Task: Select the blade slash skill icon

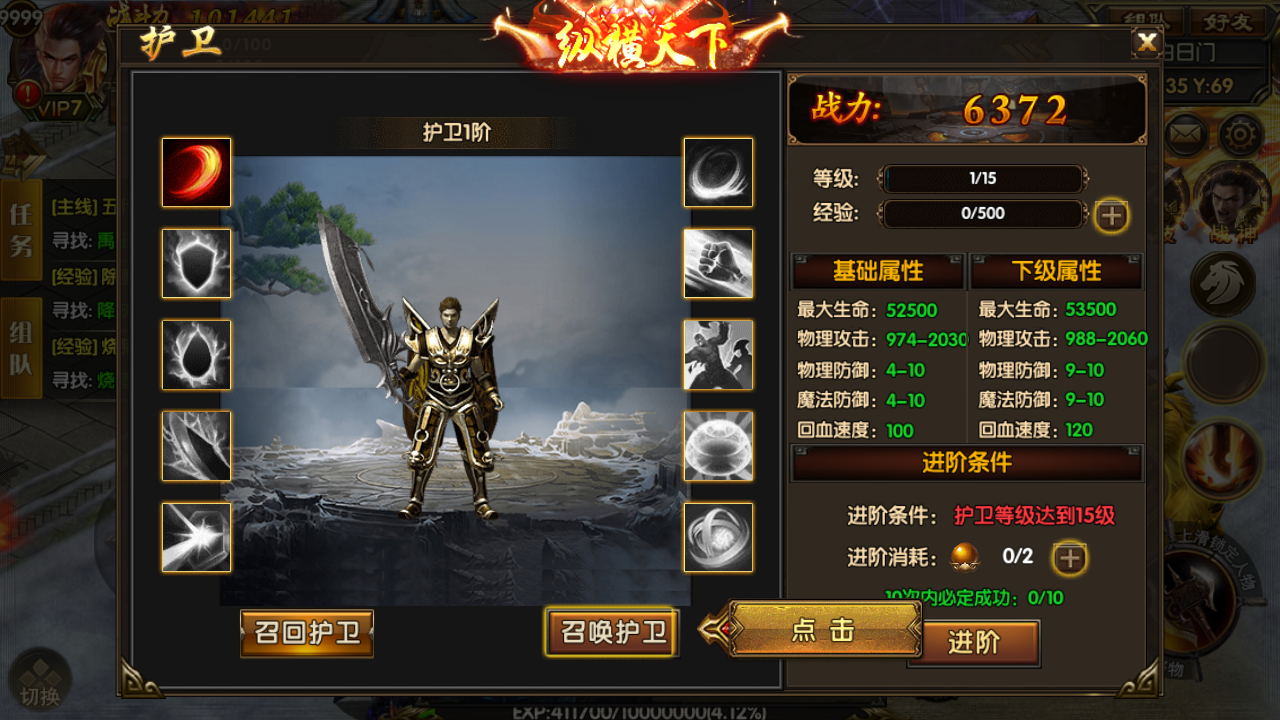Action: click(x=197, y=445)
